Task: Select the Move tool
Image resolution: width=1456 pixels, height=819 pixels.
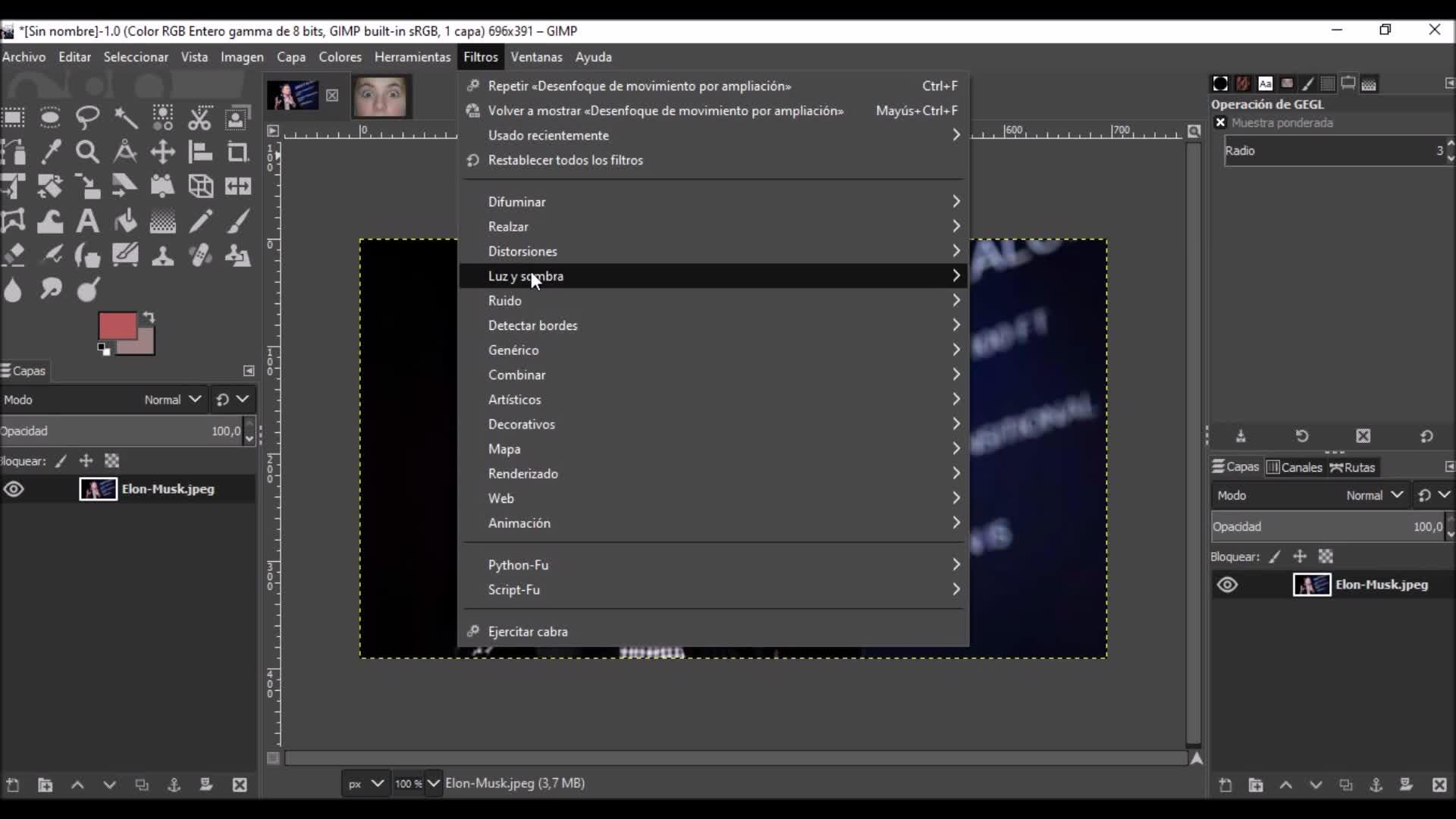Action: (162, 152)
